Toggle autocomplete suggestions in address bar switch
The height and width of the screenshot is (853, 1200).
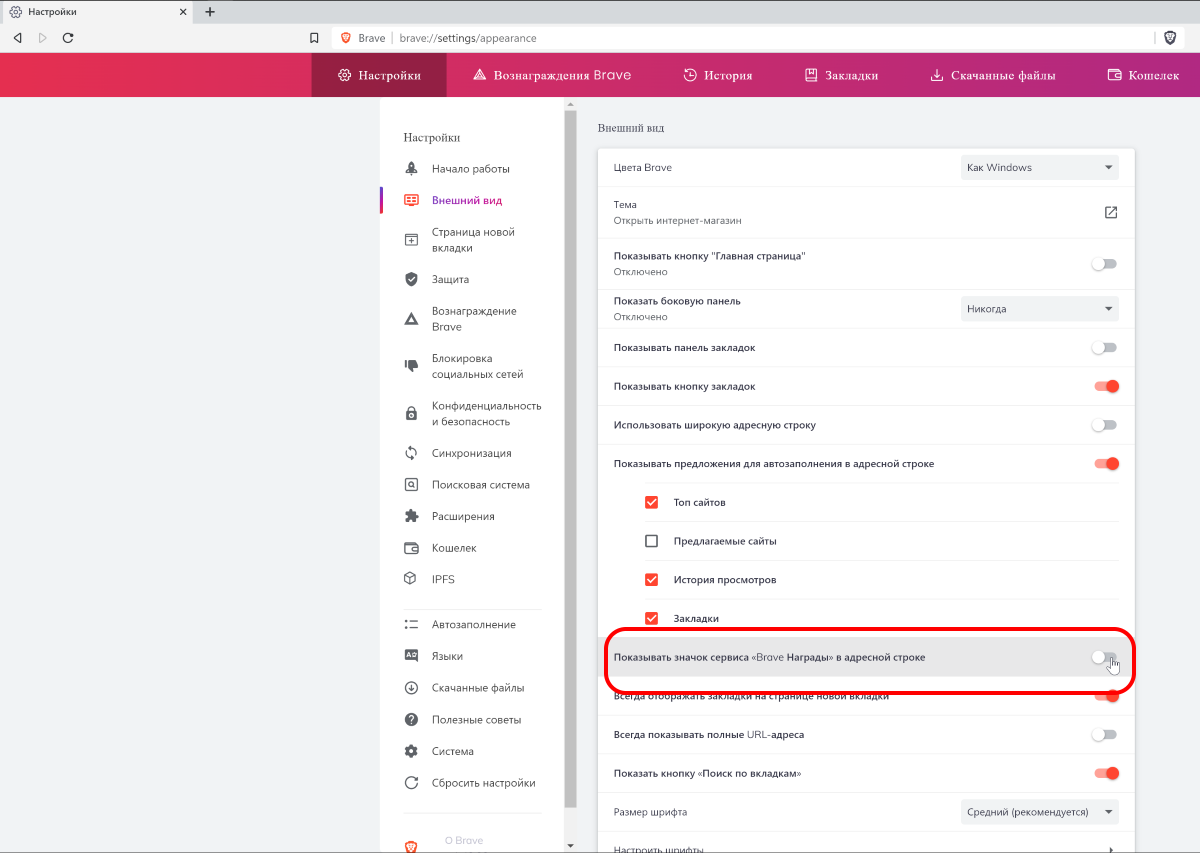pos(1106,463)
